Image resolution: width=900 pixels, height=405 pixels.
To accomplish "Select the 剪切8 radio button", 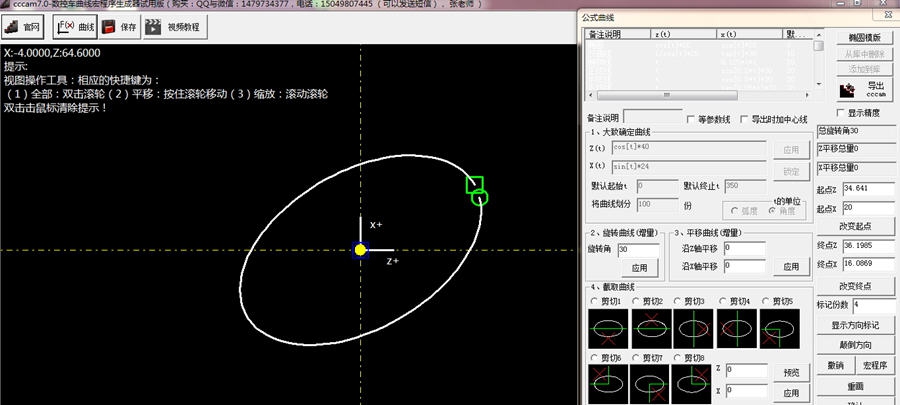I will 677,357.
